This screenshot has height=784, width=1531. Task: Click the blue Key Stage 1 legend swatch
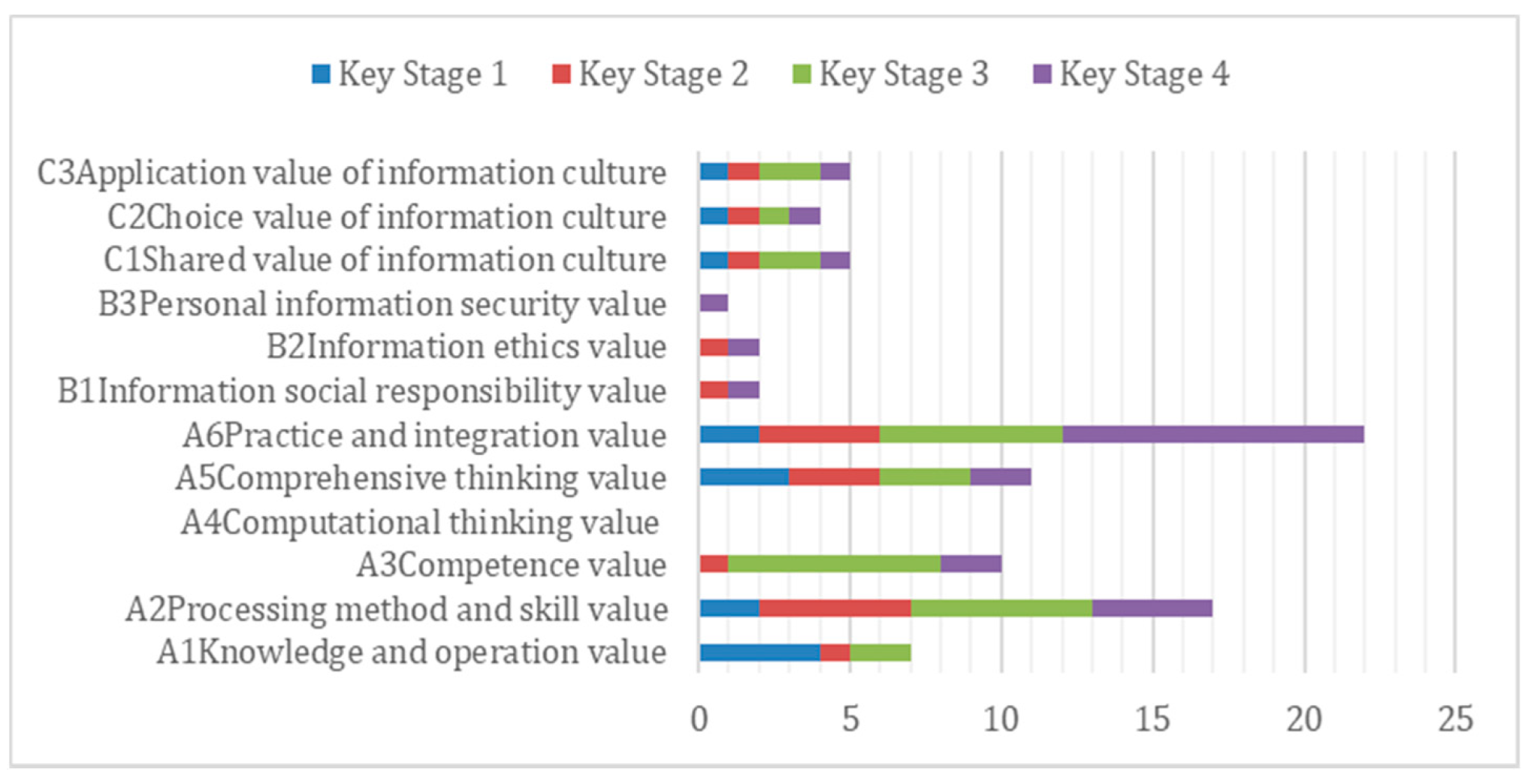pyautogui.click(x=321, y=74)
